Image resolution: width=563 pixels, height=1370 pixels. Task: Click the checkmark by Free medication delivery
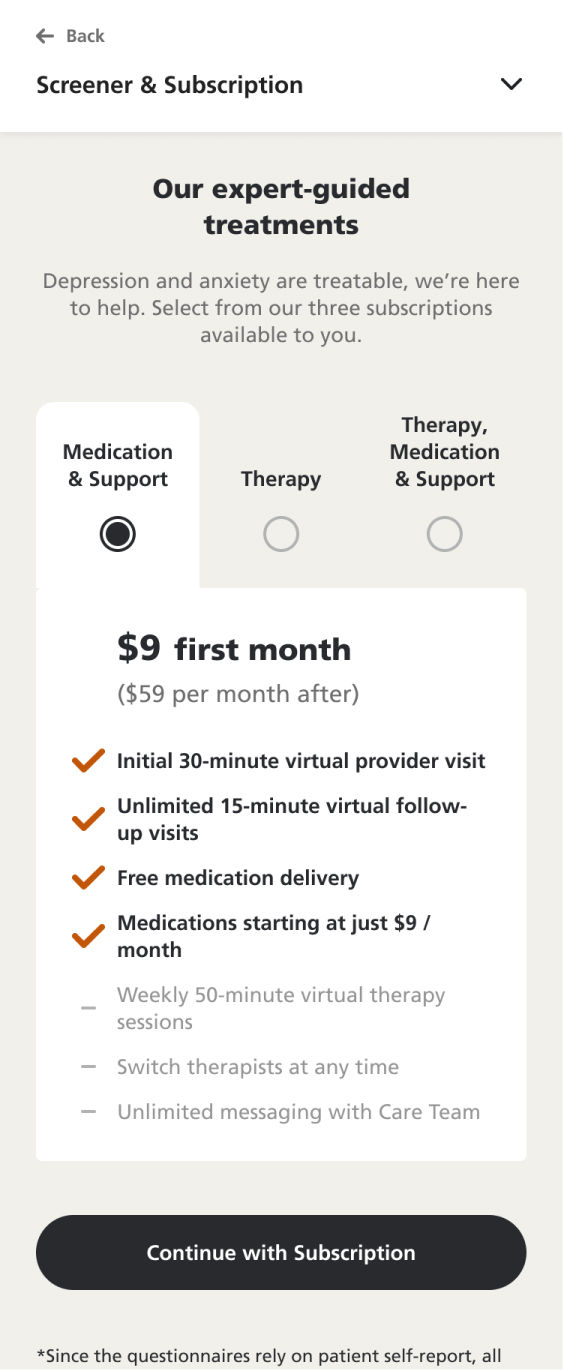88,878
